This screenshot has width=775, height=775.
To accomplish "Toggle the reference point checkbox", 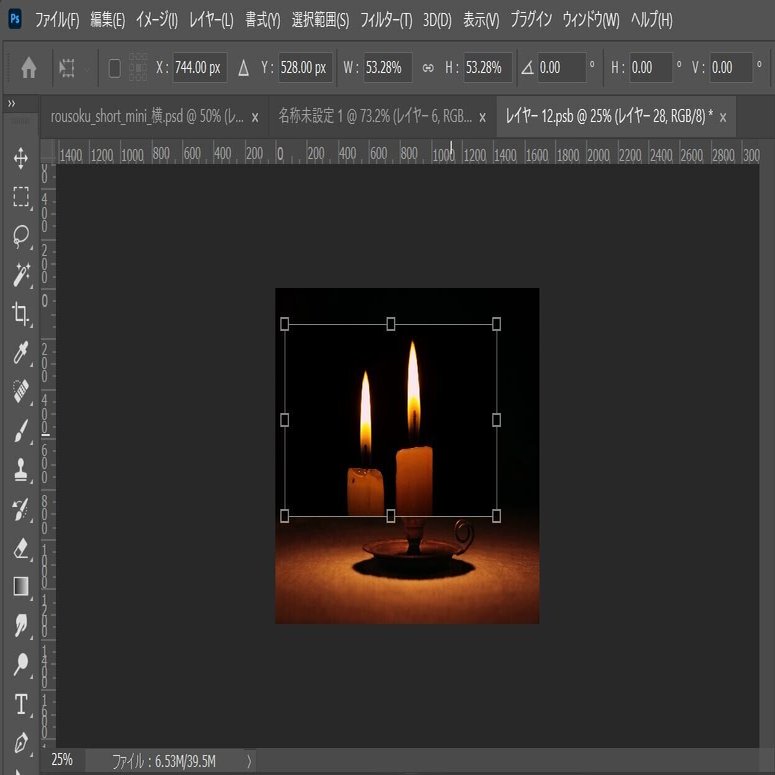I will coord(114,68).
